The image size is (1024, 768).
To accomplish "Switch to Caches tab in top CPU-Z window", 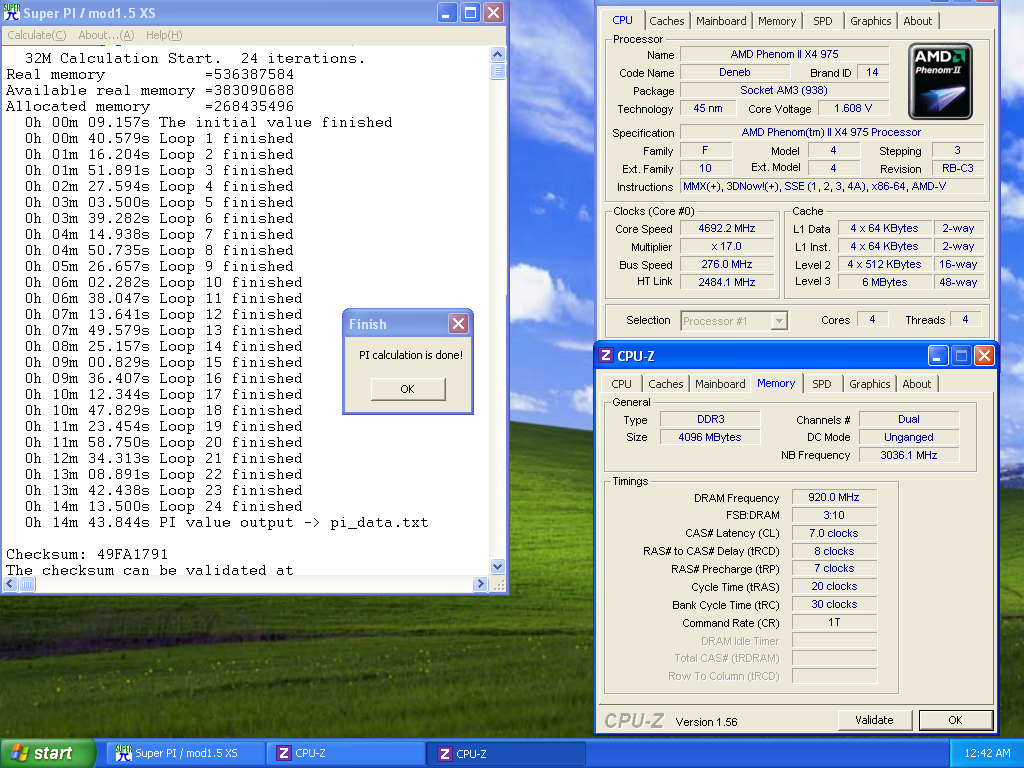I will coord(666,21).
